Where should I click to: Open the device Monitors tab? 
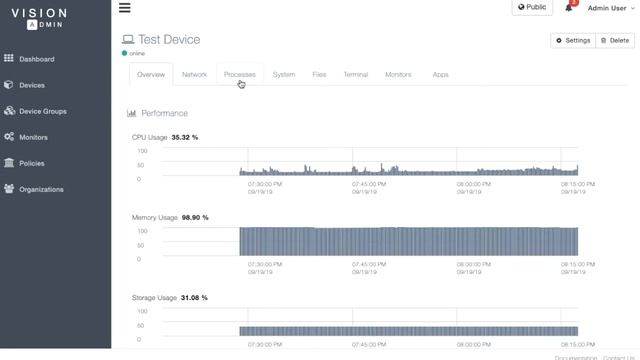pyautogui.click(x=398, y=75)
